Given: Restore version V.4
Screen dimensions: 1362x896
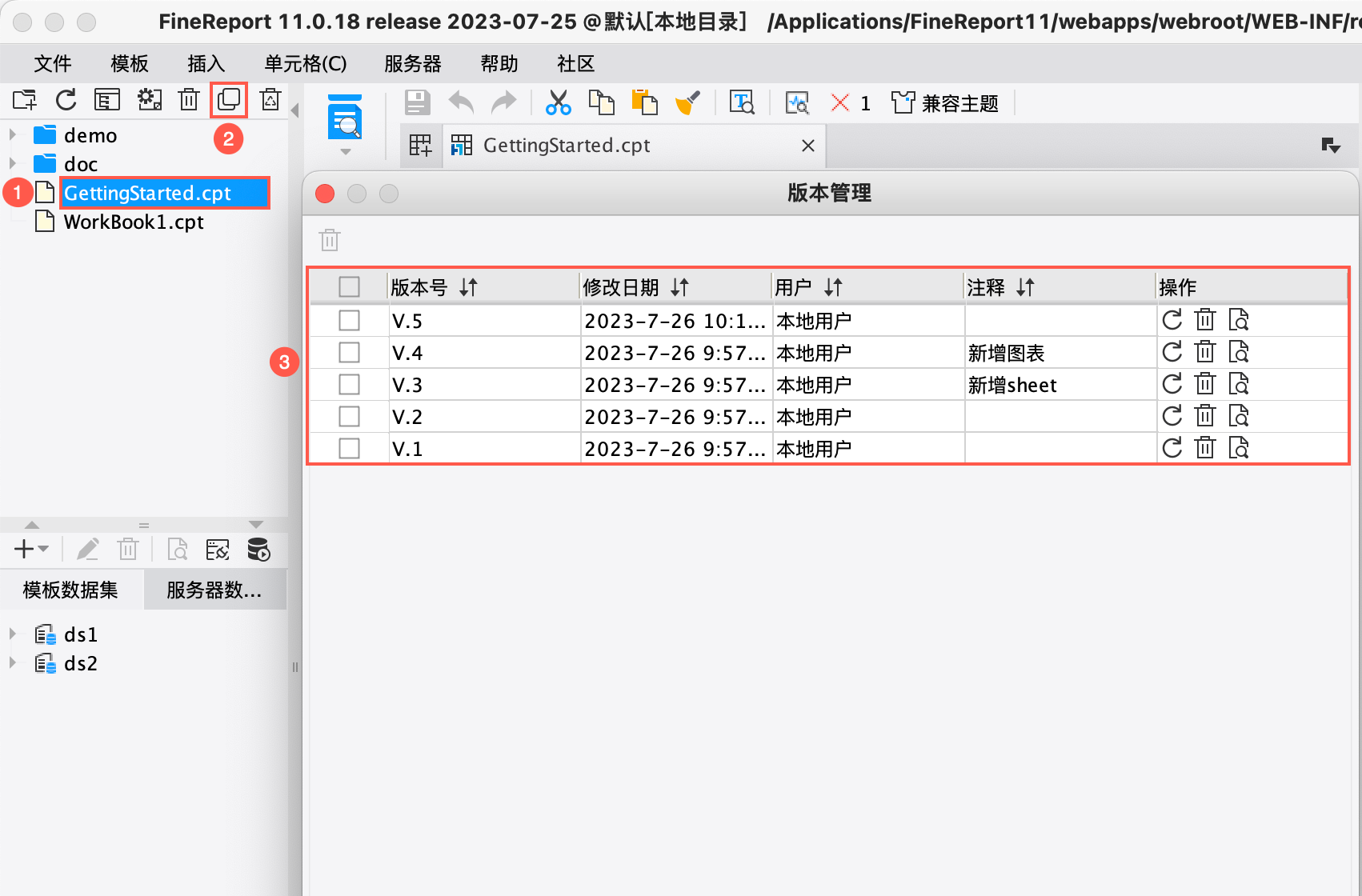Looking at the screenshot, I should point(1172,352).
